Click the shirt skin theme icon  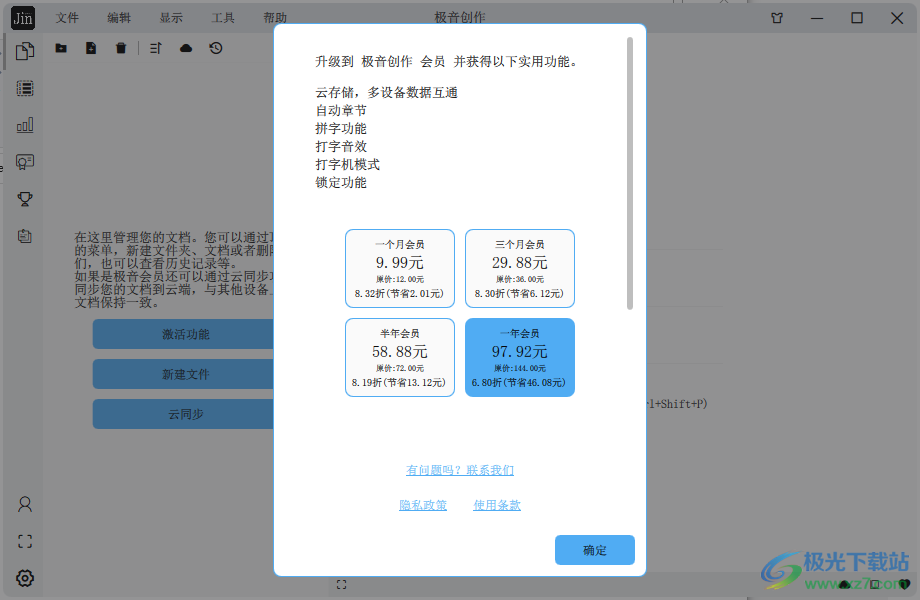click(x=777, y=18)
